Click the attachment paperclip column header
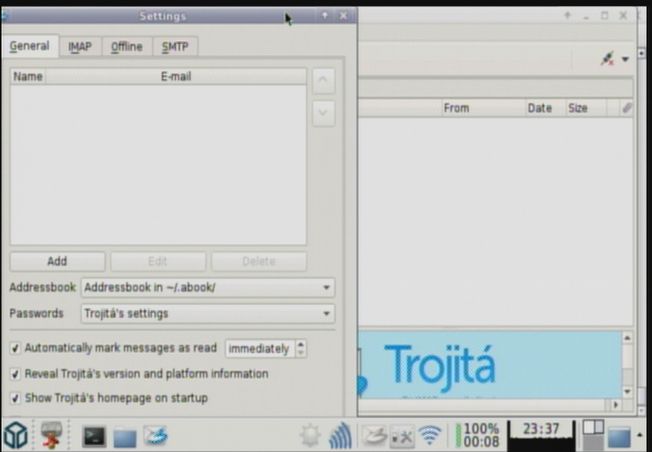This screenshot has width=652, height=452. (626, 108)
